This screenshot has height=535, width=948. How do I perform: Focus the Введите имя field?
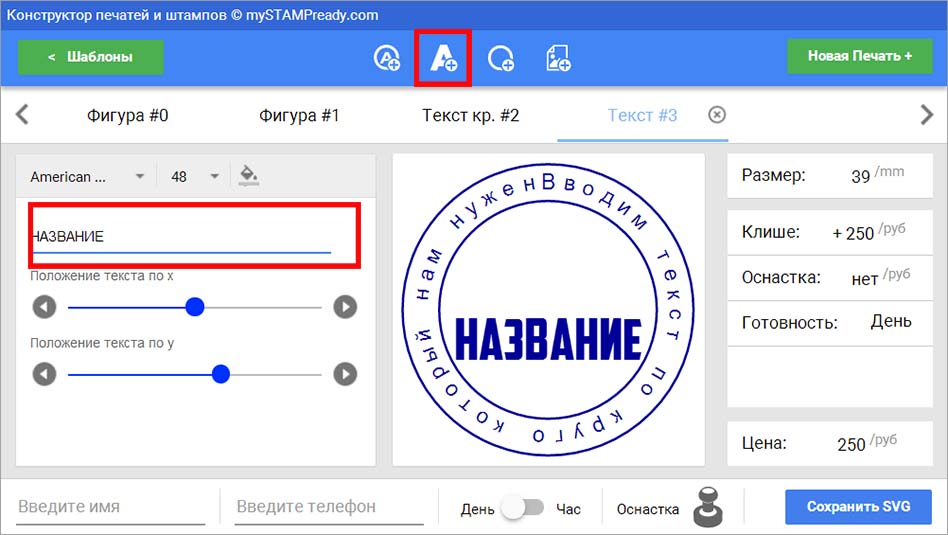(x=111, y=507)
